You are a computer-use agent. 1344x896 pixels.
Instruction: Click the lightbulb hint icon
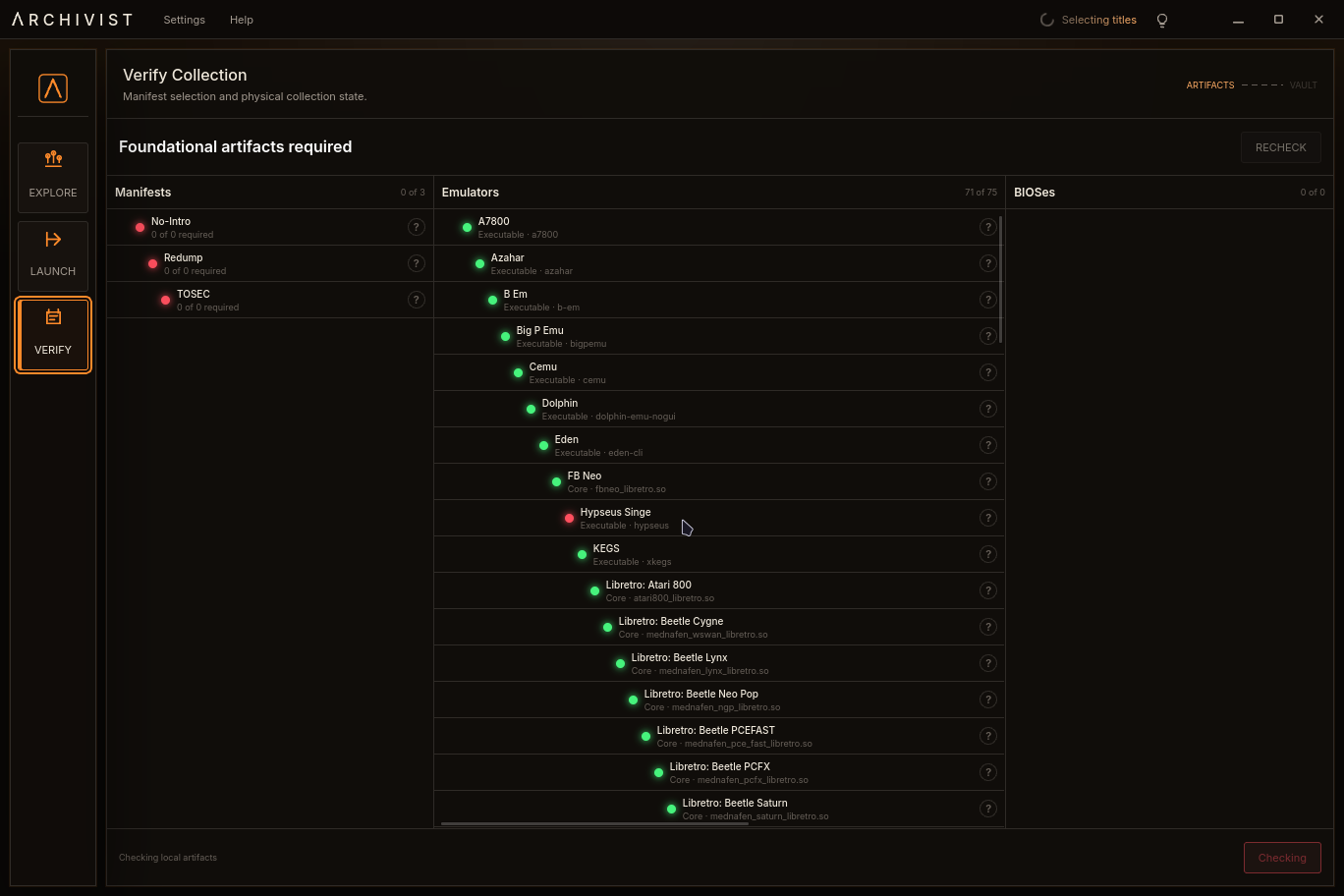[1162, 20]
